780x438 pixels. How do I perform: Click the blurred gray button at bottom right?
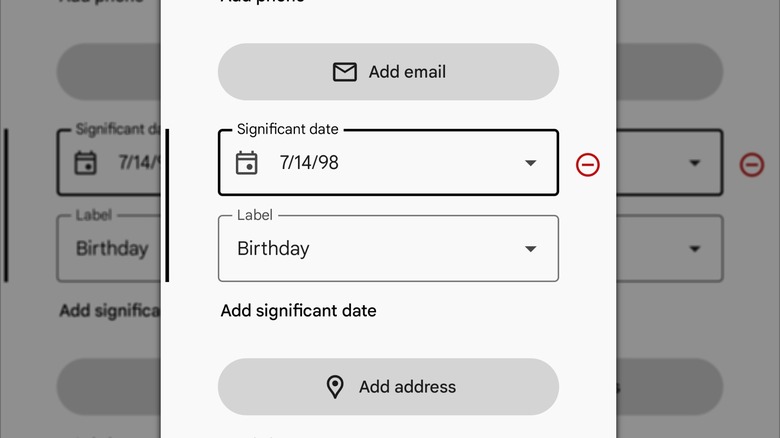(670, 386)
